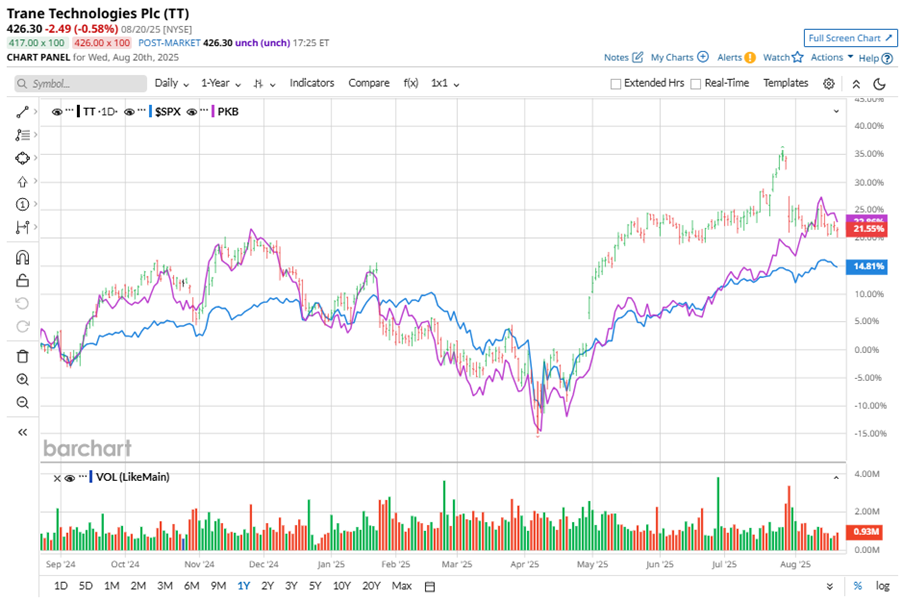902x601 pixels.
Task: Choose the shapes drawing tool
Action: (22, 158)
